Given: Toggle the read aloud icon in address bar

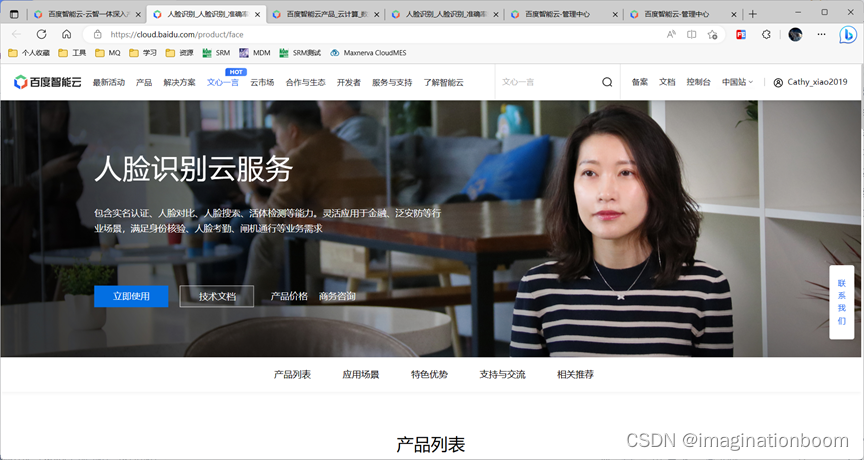Looking at the screenshot, I should 671,34.
